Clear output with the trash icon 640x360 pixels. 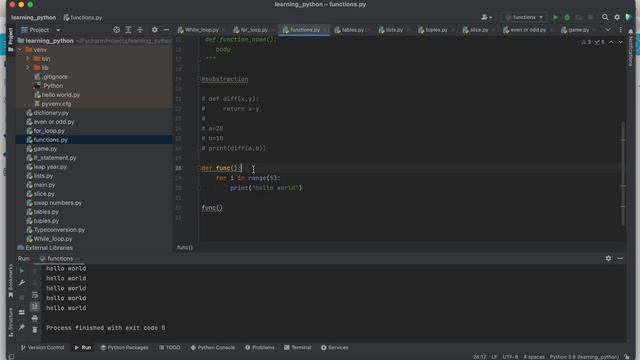pyautogui.click(x=35, y=329)
